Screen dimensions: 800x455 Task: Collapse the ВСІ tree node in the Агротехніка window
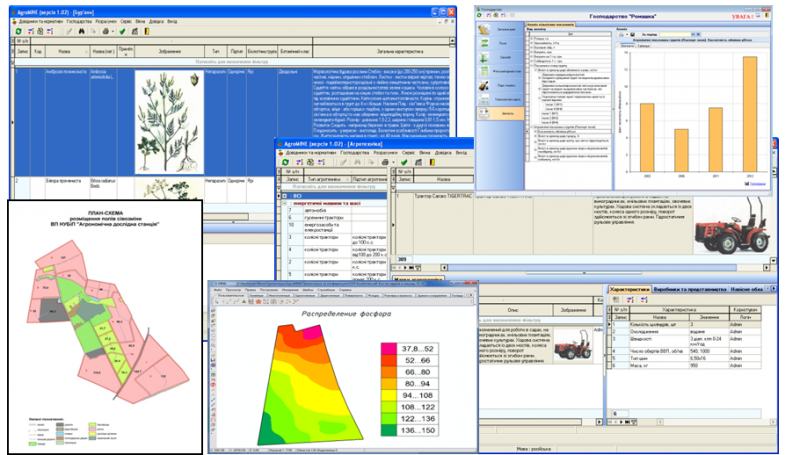click(286, 197)
